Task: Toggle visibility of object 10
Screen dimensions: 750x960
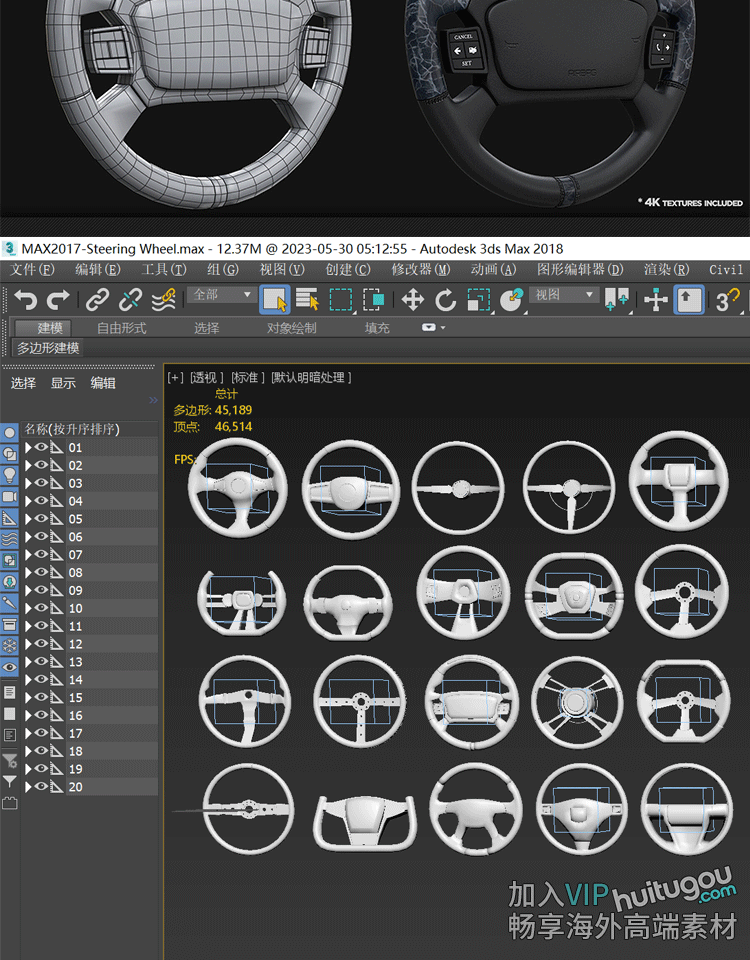Action: 42,608
